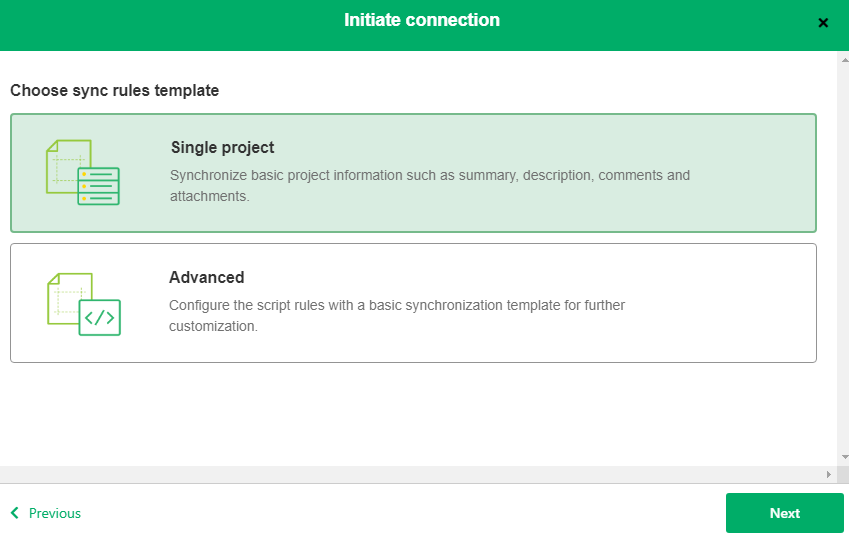Viewport: 849px width, 537px height.
Task: Return to the Previous step
Action: [x=54, y=513]
